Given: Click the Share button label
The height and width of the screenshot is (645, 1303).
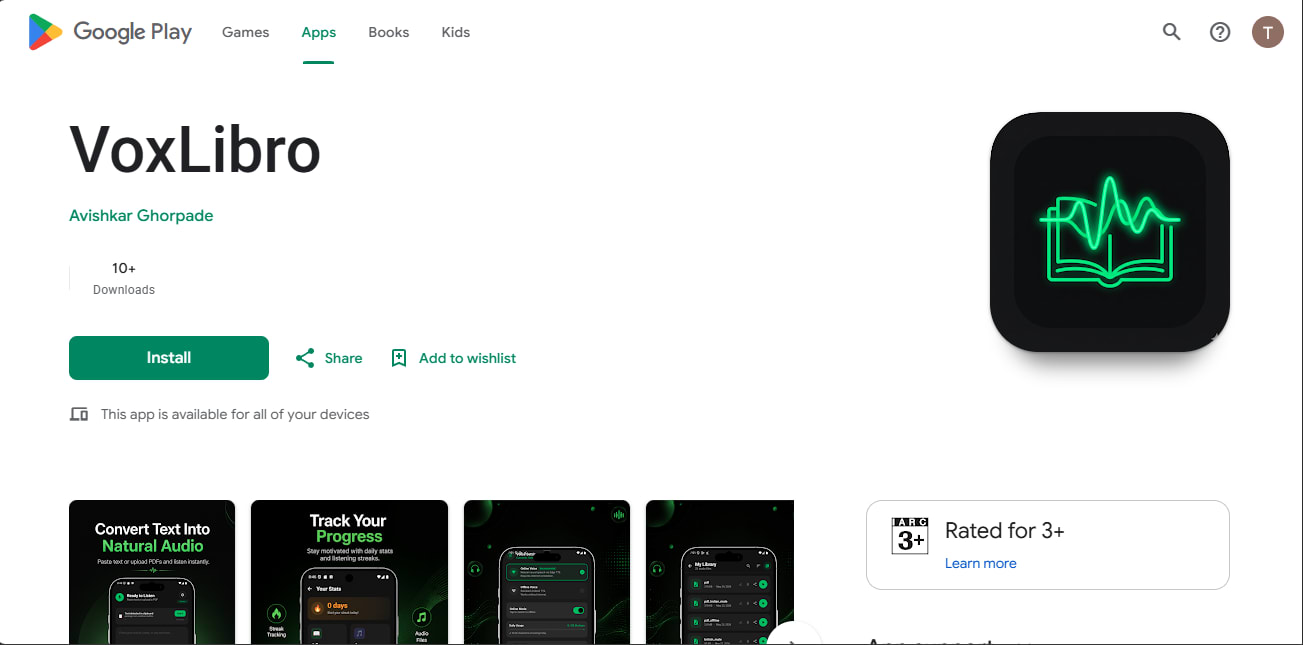Looking at the screenshot, I should pos(343,358).
